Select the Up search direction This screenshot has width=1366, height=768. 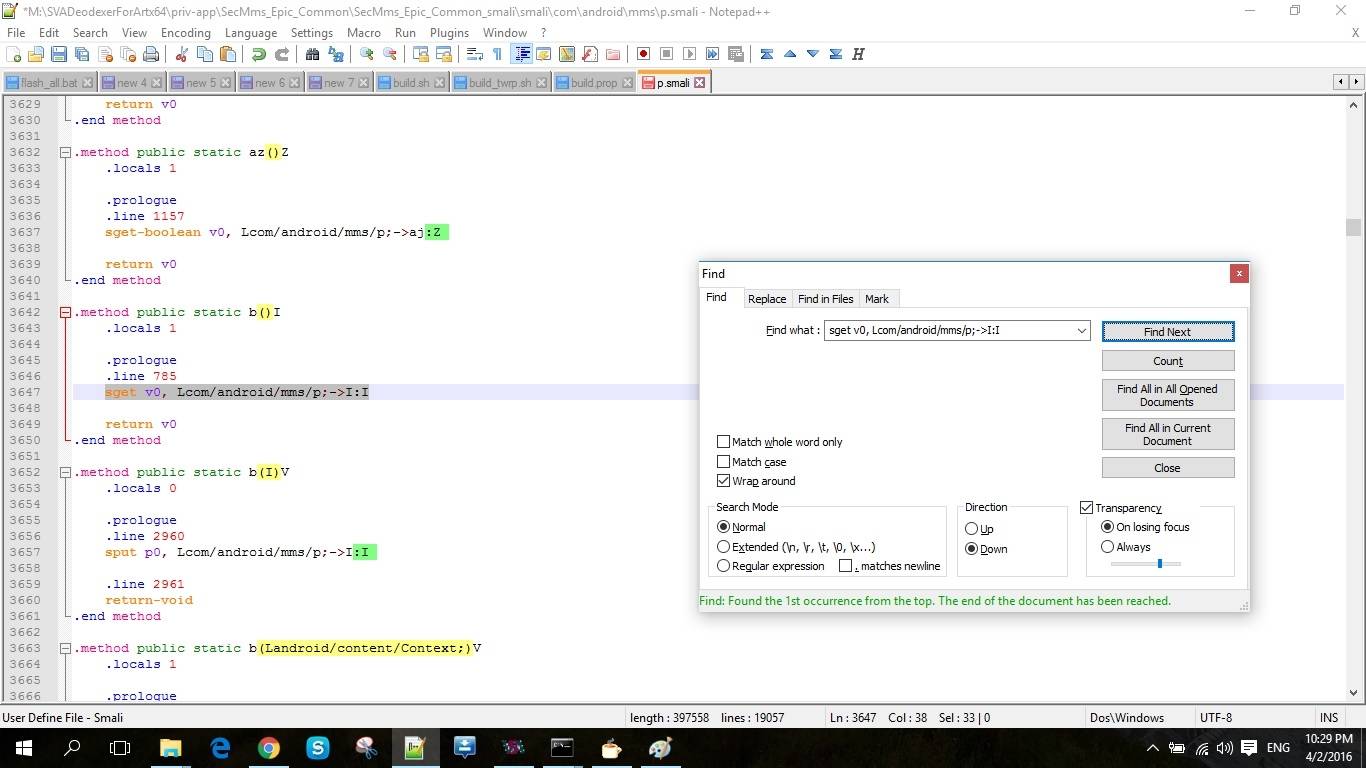click(971, 528)
